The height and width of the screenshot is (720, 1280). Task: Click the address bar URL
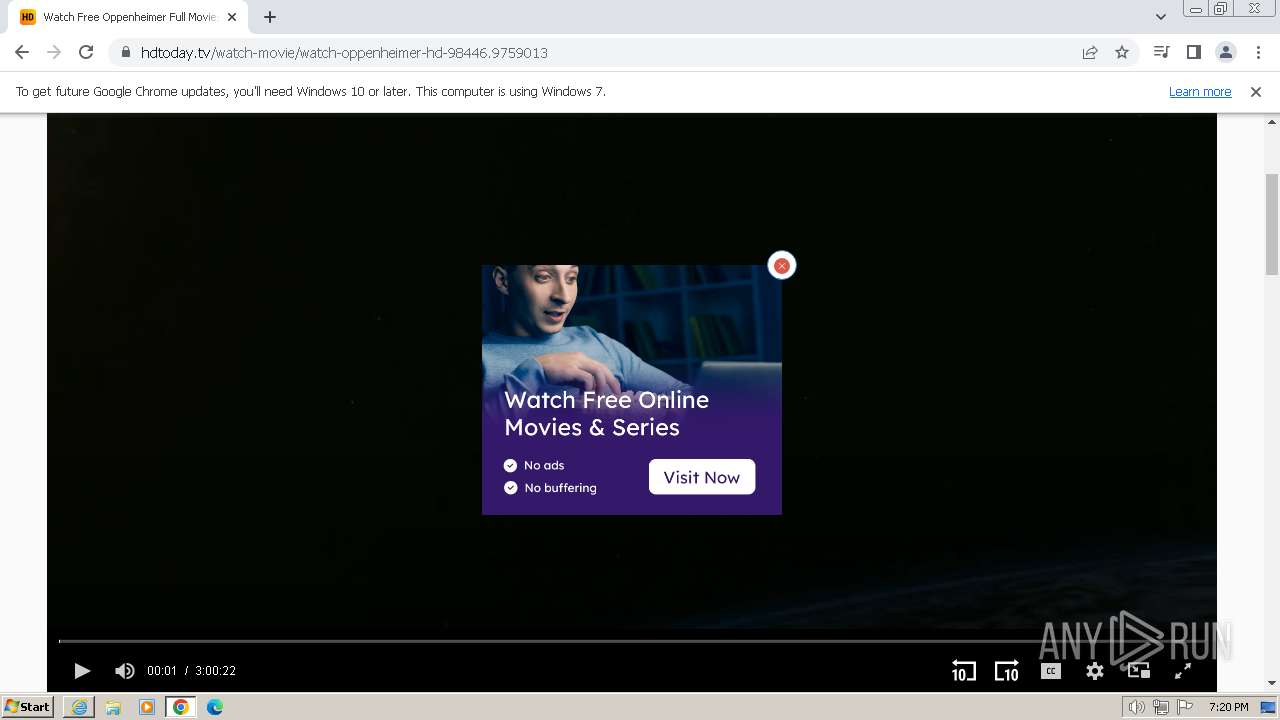[x=344, y=52]
